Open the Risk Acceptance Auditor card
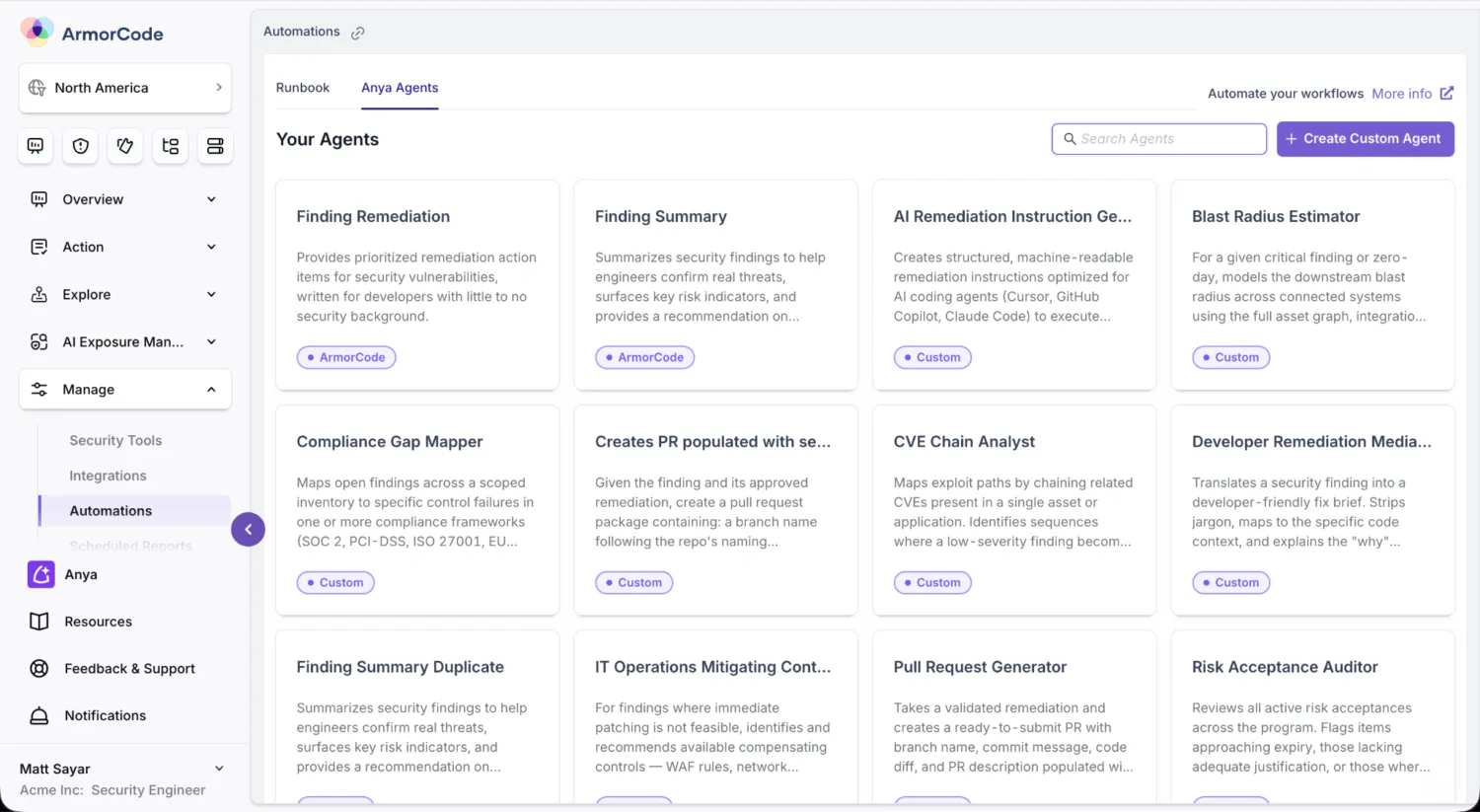Viewport: 1480px width, 812px height. 1313,717
